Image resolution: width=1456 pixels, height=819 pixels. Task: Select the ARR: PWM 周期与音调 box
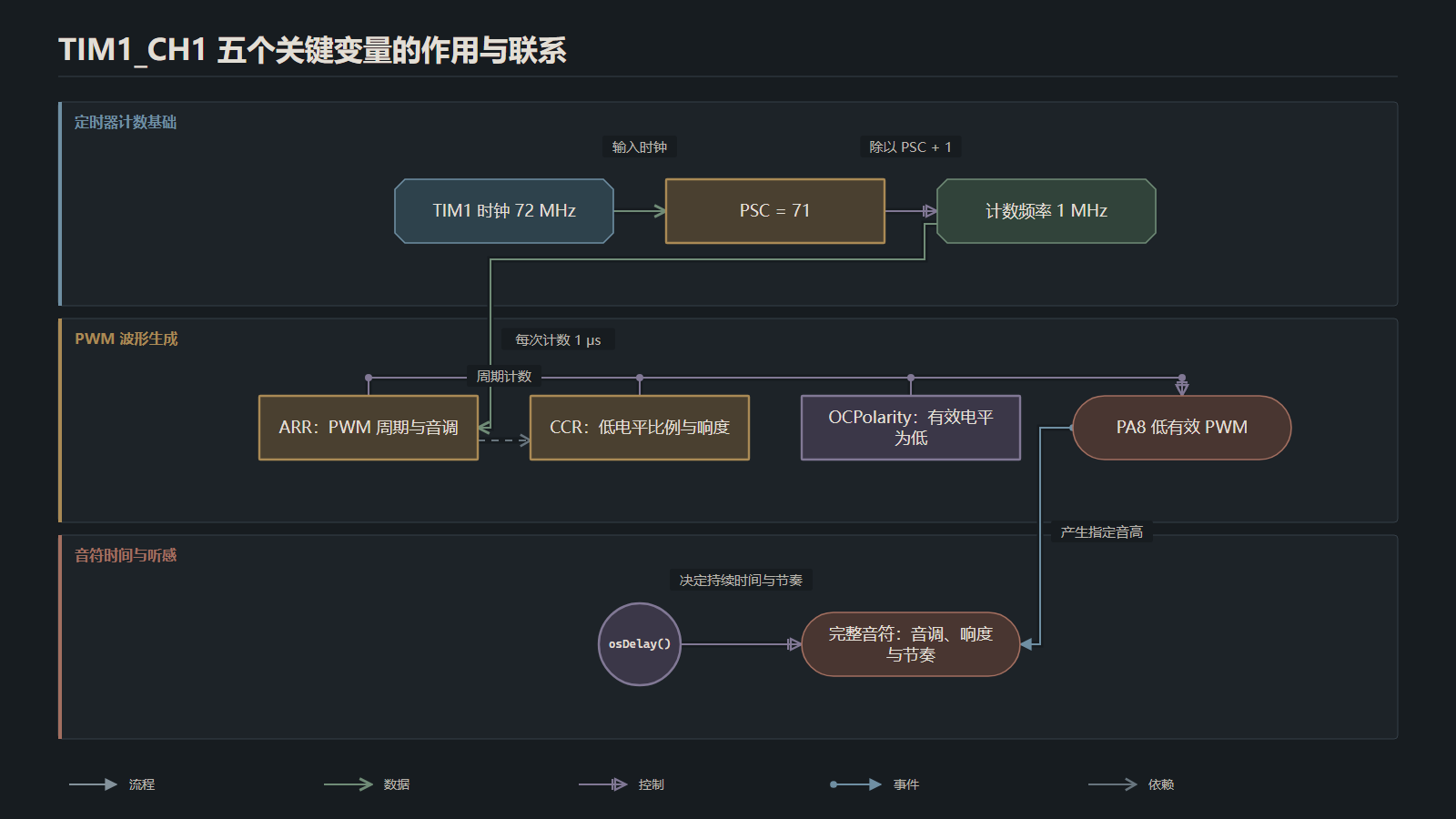[369, 428]
